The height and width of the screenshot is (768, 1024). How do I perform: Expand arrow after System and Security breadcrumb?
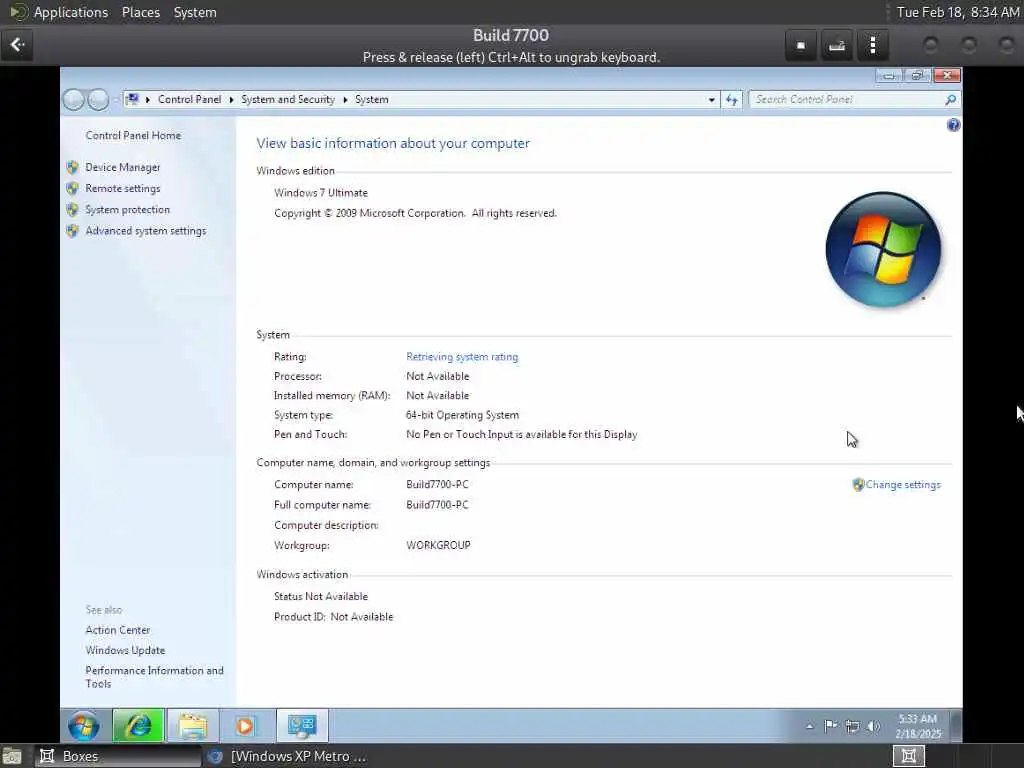(345, 100)
